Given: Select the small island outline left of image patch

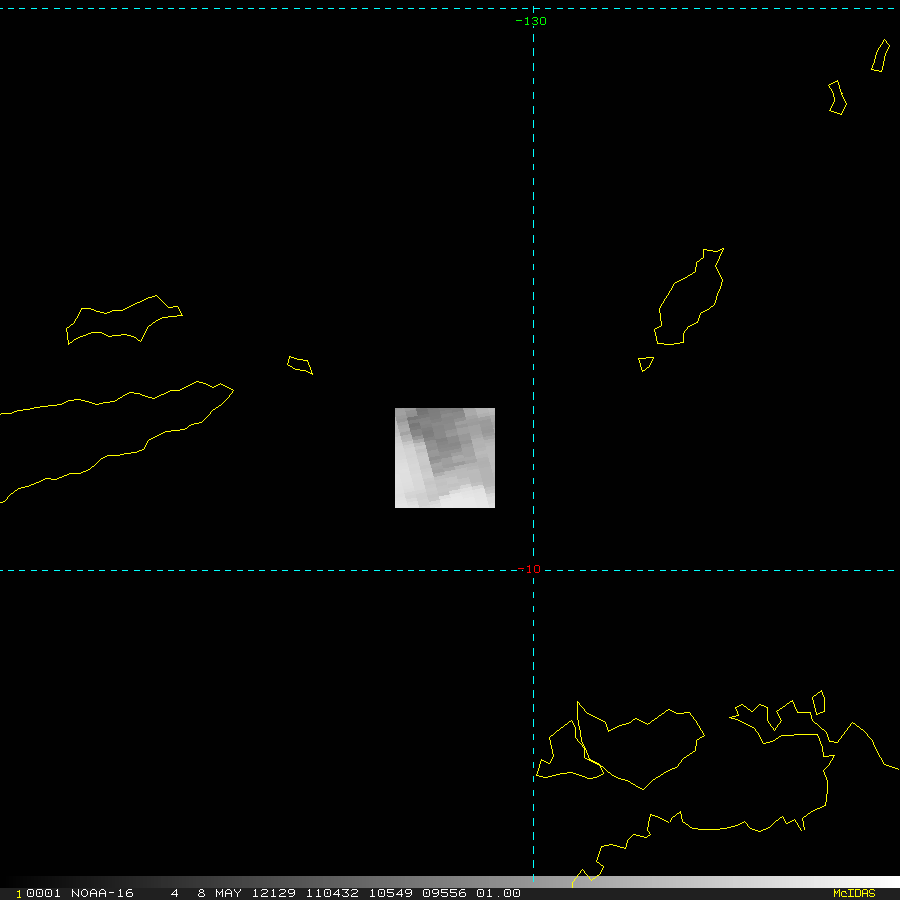Looking at the screenshot, I should pyautogui.click(x=299, y=365).
